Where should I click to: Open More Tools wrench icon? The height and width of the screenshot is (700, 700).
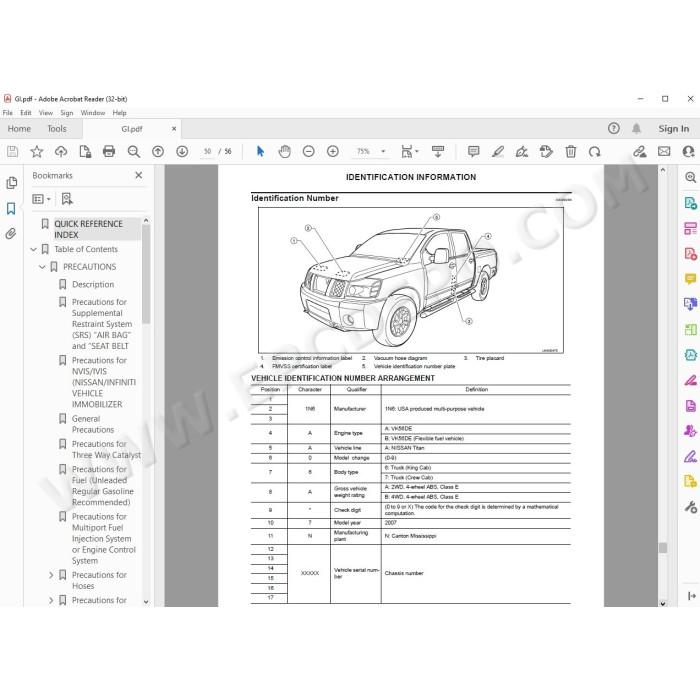click(690, 507)
